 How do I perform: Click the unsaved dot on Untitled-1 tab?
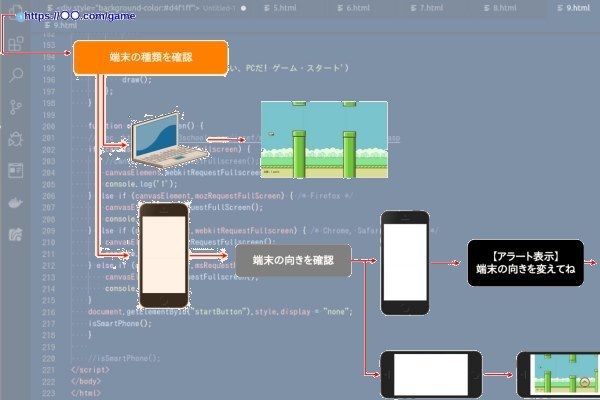(243, 8)
